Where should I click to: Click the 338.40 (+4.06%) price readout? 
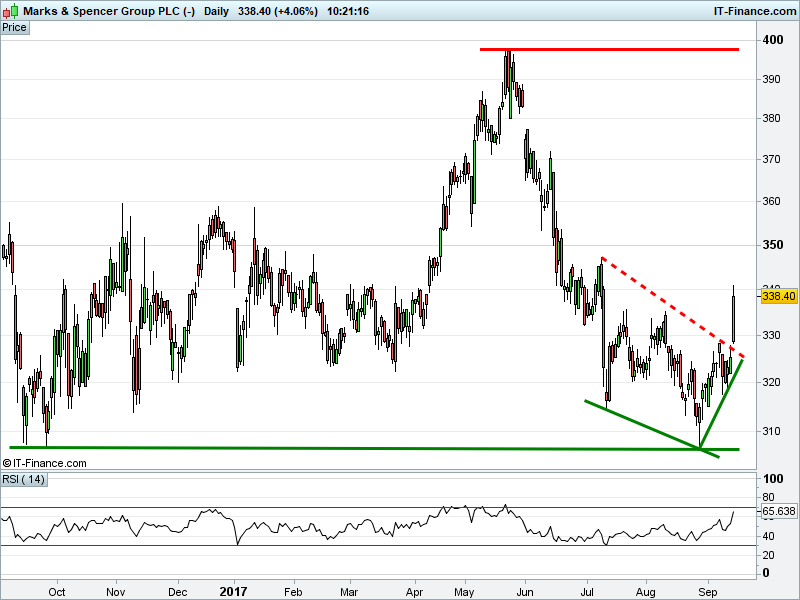click(278, 11)
